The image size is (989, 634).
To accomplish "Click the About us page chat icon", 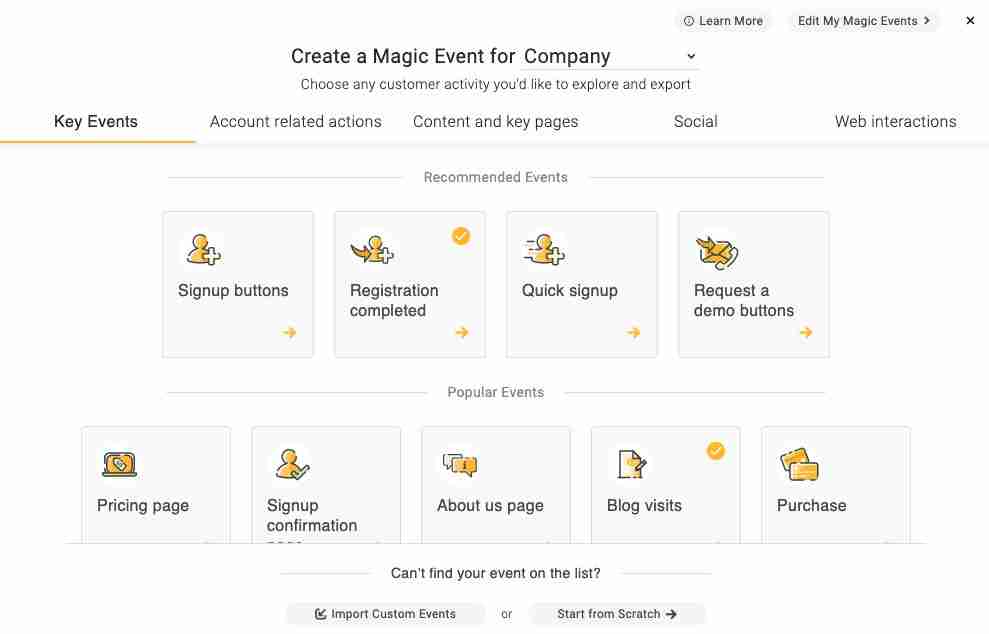I will pyautogui.click(x=460, y=466).
